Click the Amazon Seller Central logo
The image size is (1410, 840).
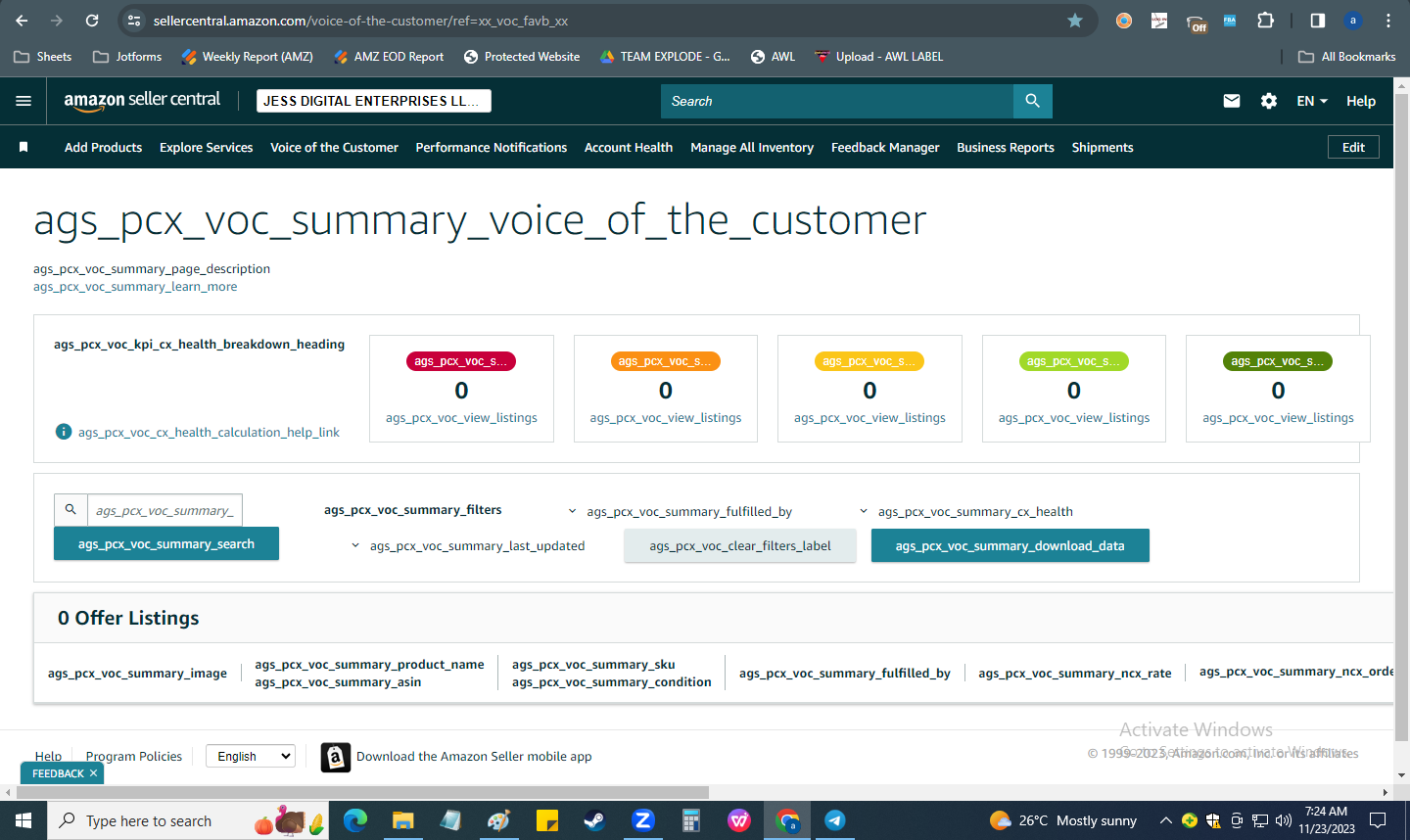(142, 101)
